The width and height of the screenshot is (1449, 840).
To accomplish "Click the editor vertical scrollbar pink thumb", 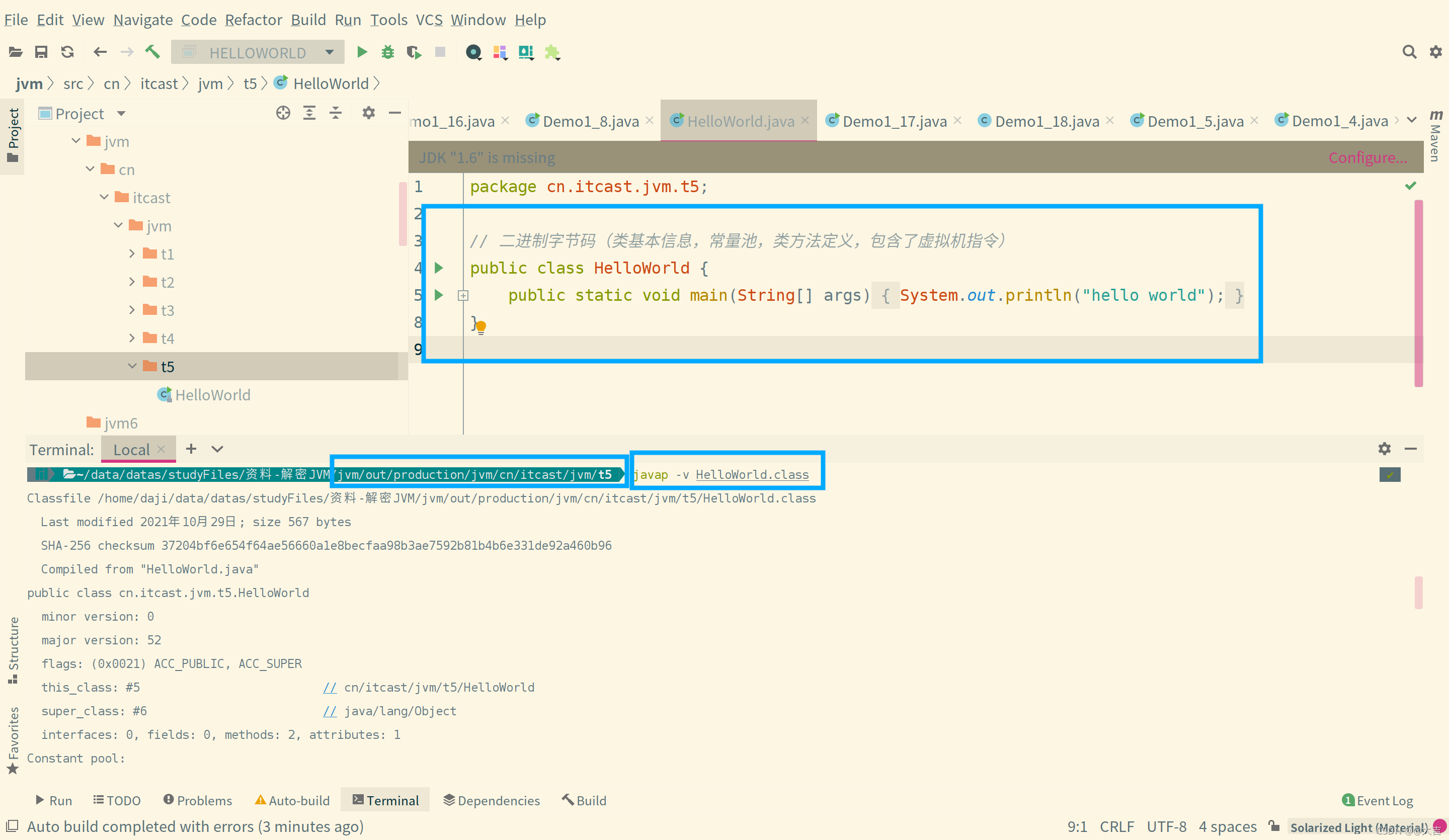I will click(x=1418, y=293).
